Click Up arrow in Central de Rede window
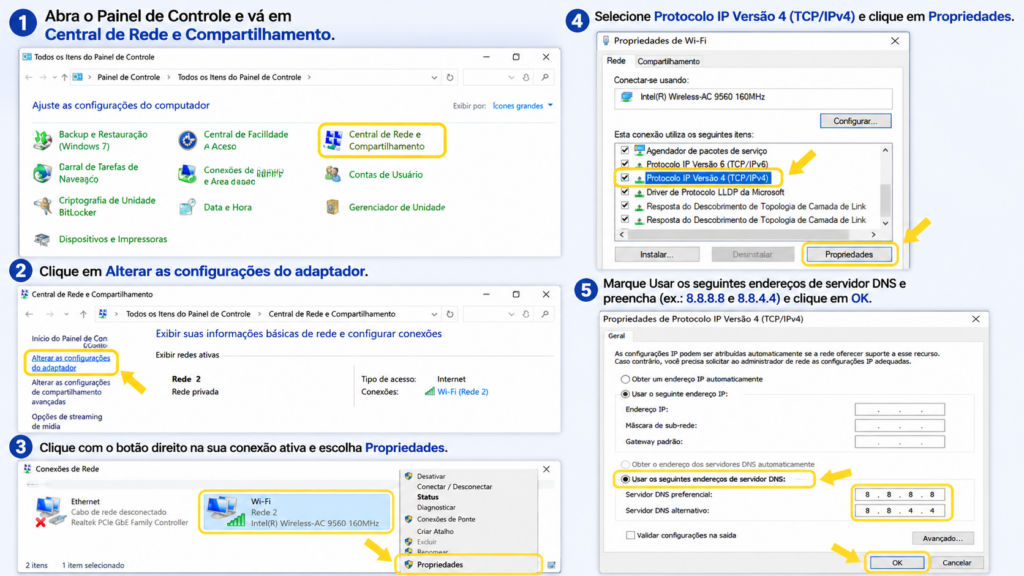 pos(84,314)
